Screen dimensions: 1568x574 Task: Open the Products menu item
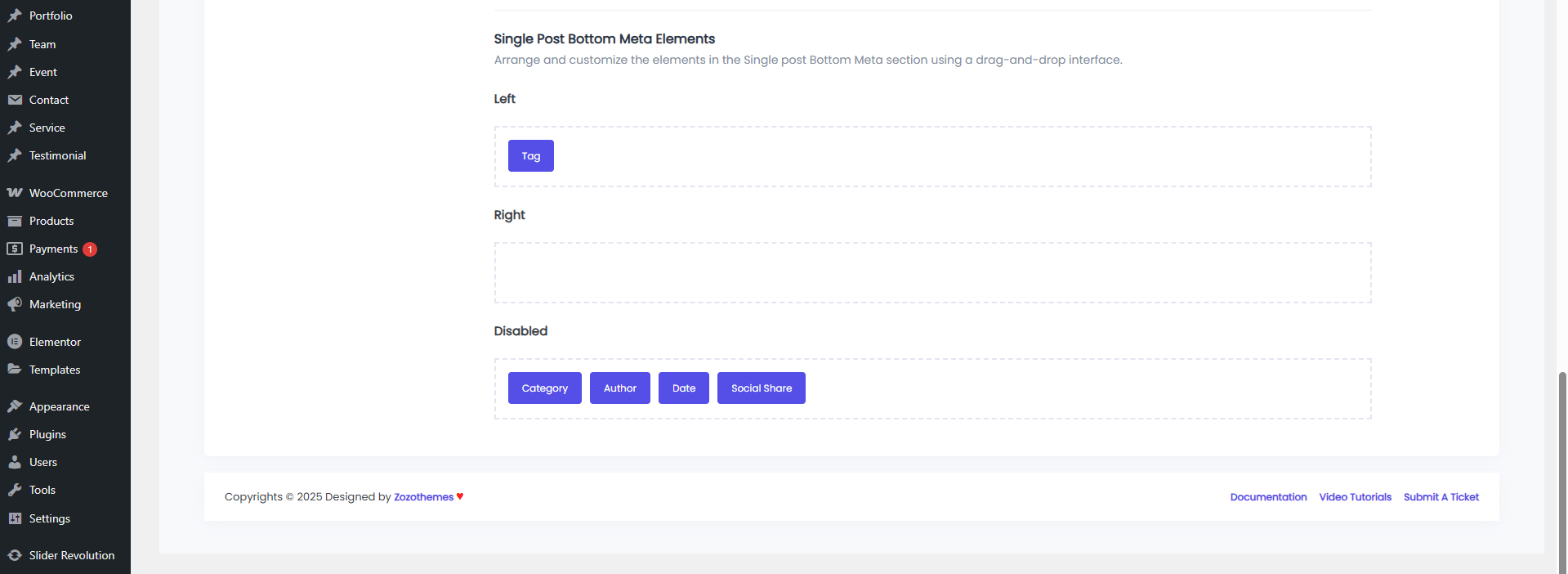pos(51,221)
